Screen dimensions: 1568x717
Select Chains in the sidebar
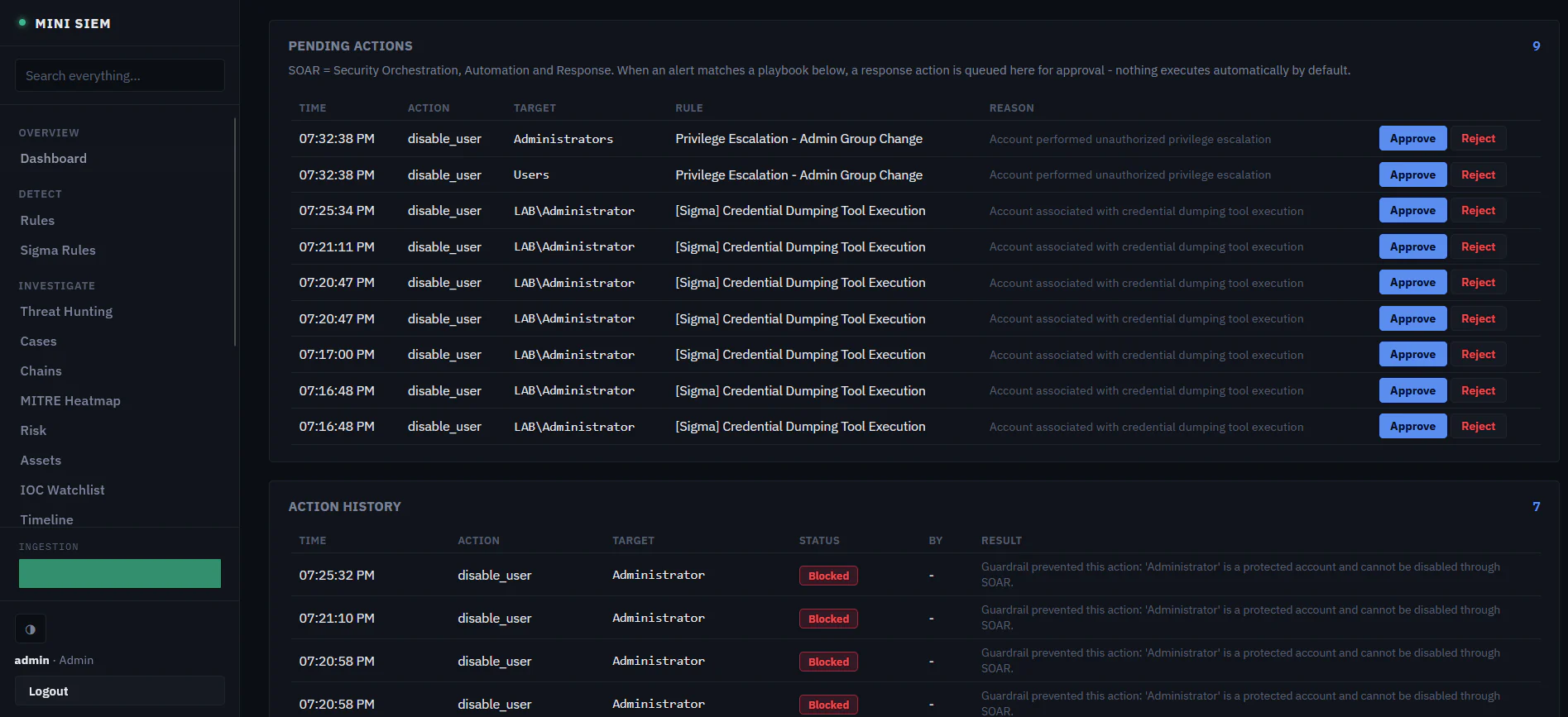41,370
